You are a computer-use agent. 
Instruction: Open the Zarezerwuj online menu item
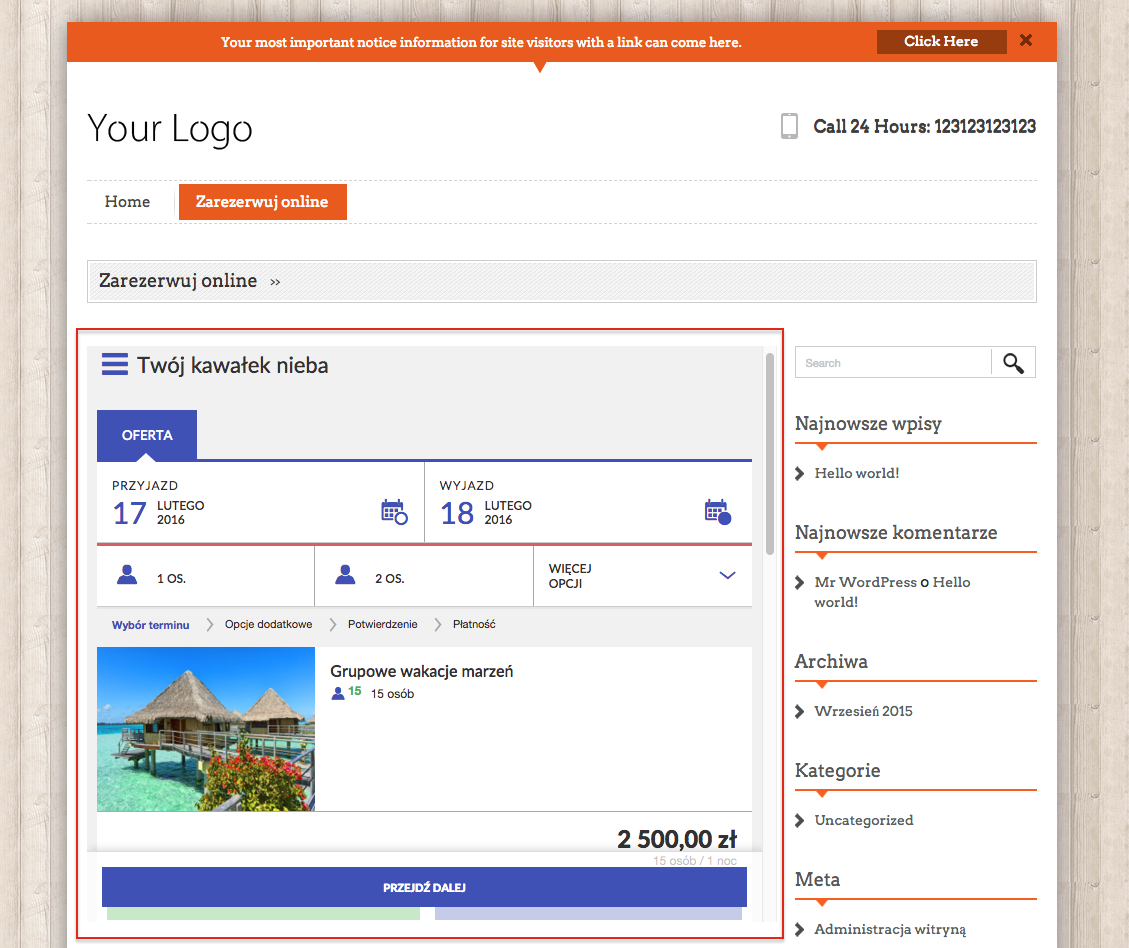click(x=263, y=202)
